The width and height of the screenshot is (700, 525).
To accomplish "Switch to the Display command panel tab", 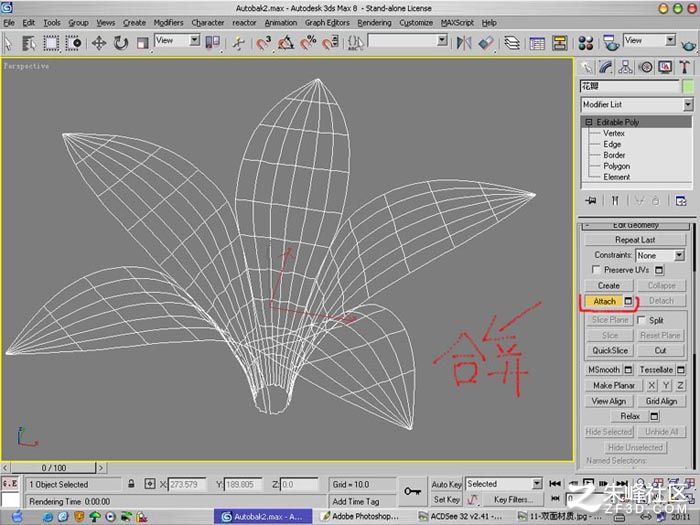I will point(665,67).
